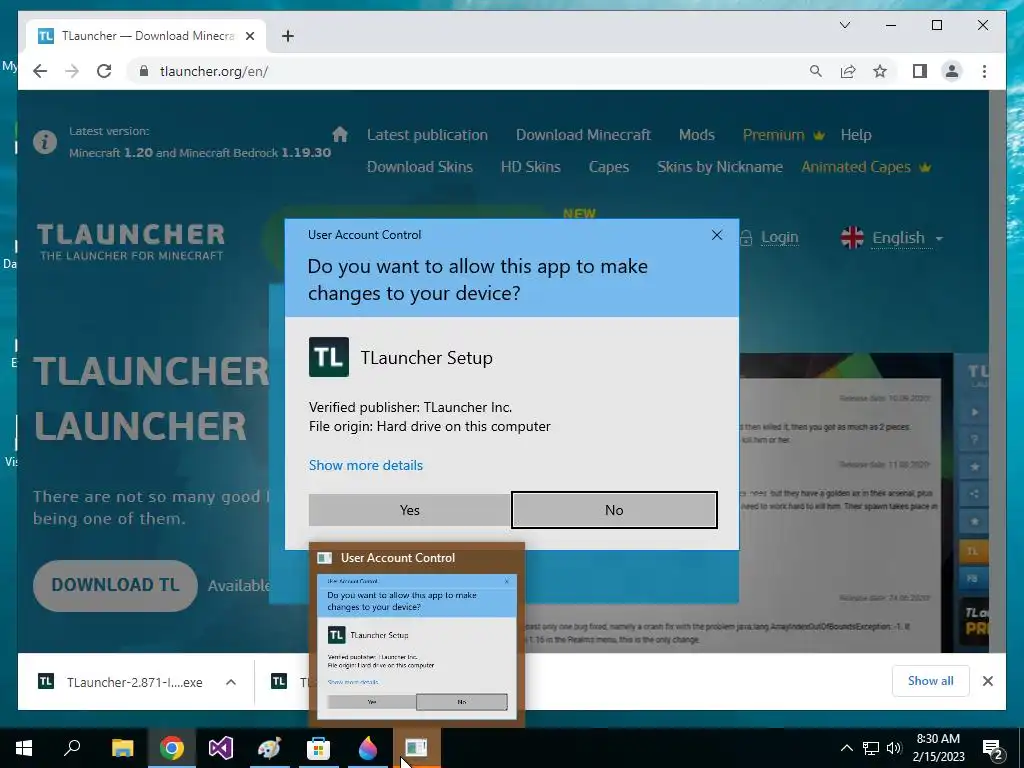Open Latest publication menu item
The width and height of the screenshot is (1024, 768).
pos(427,135)
